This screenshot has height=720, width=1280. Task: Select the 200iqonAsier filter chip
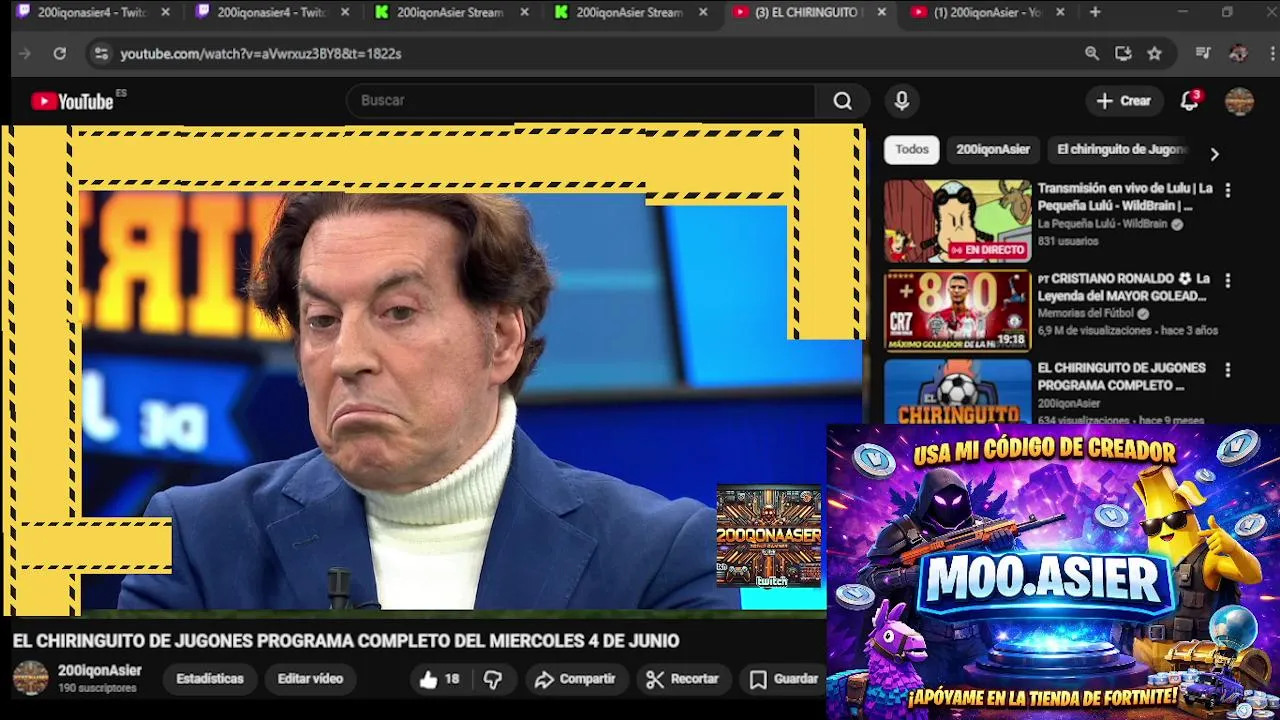[x=992, y=150]
